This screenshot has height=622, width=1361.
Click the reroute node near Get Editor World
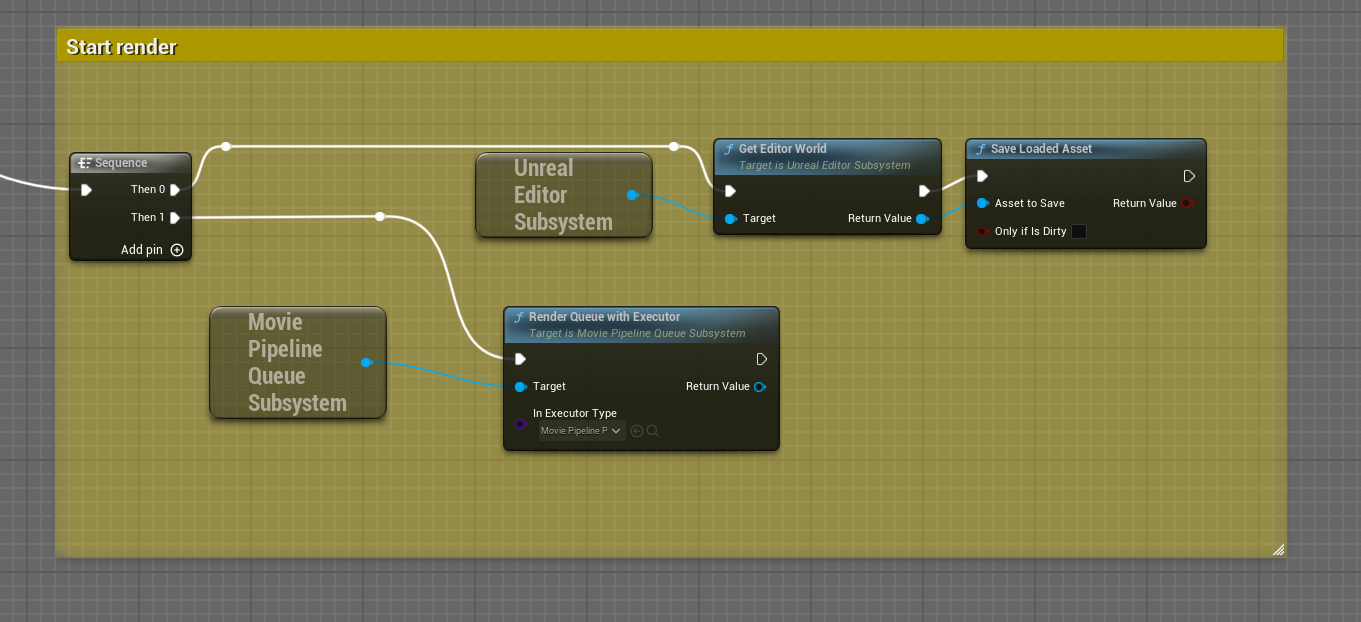pyautogui.click(x=674, y=146)
